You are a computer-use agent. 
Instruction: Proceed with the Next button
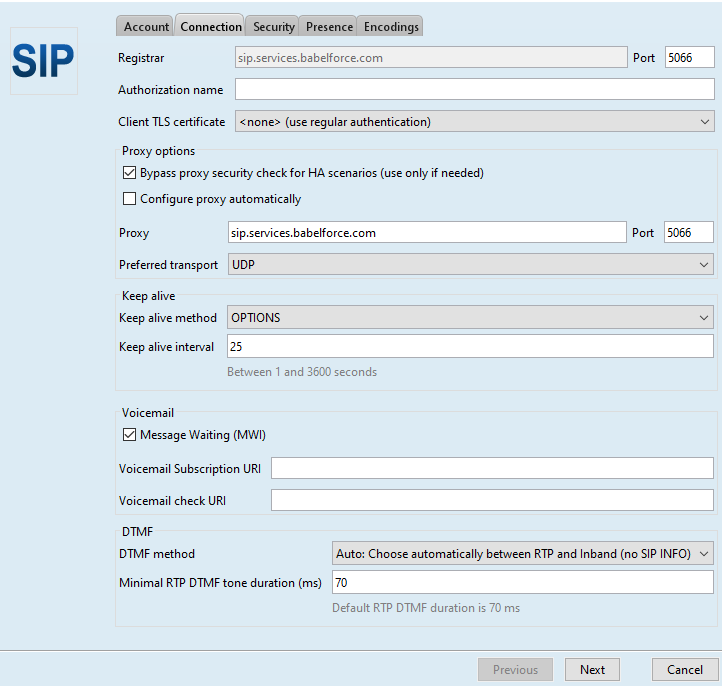click(592, 669)
